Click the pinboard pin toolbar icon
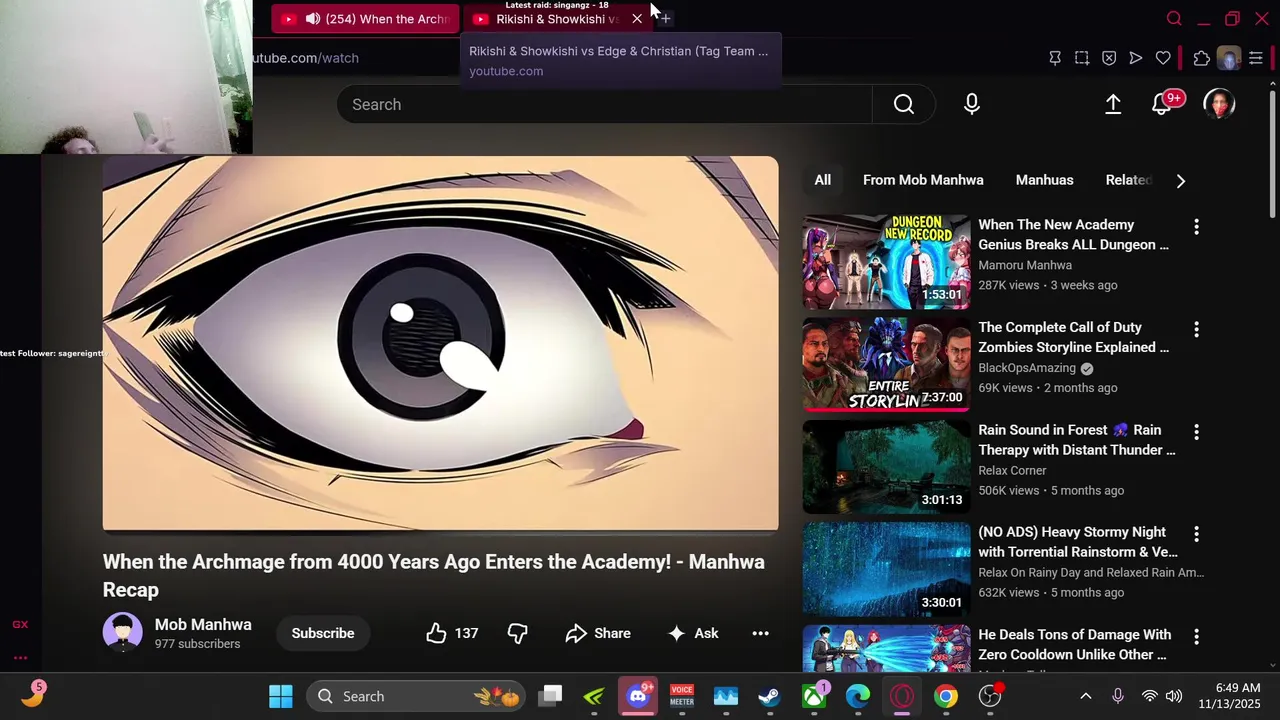Image resolution: width=1280 pixels, height=720 pixels. pyautogui.click(x=1055, y=58)
